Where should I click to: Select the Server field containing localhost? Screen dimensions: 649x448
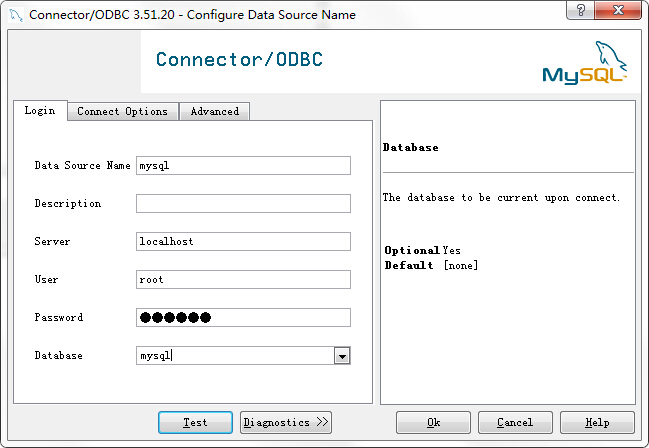243,241
